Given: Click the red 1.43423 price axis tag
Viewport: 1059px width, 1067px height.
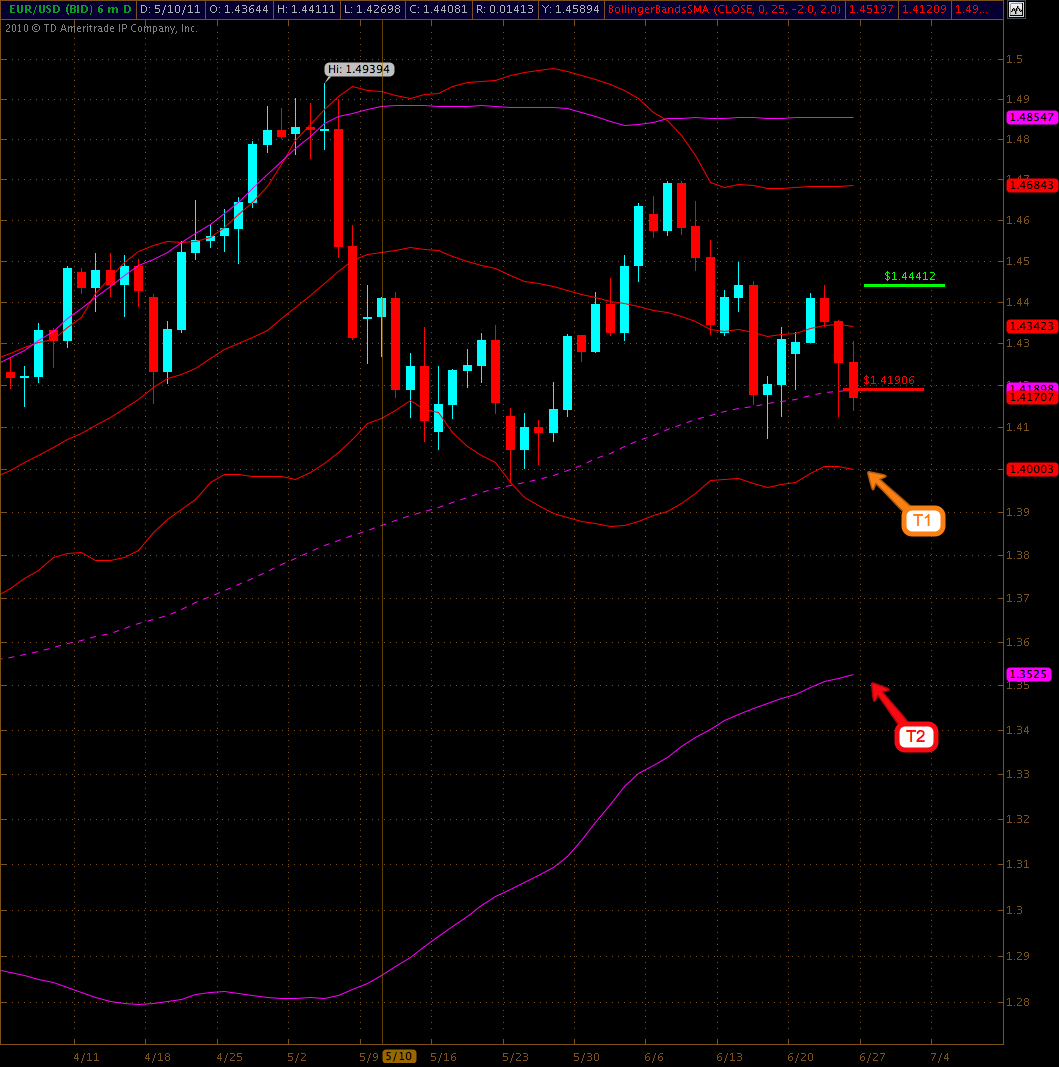Looking at the screenshot, I should pyautogui.click(x=1030, y=326).
